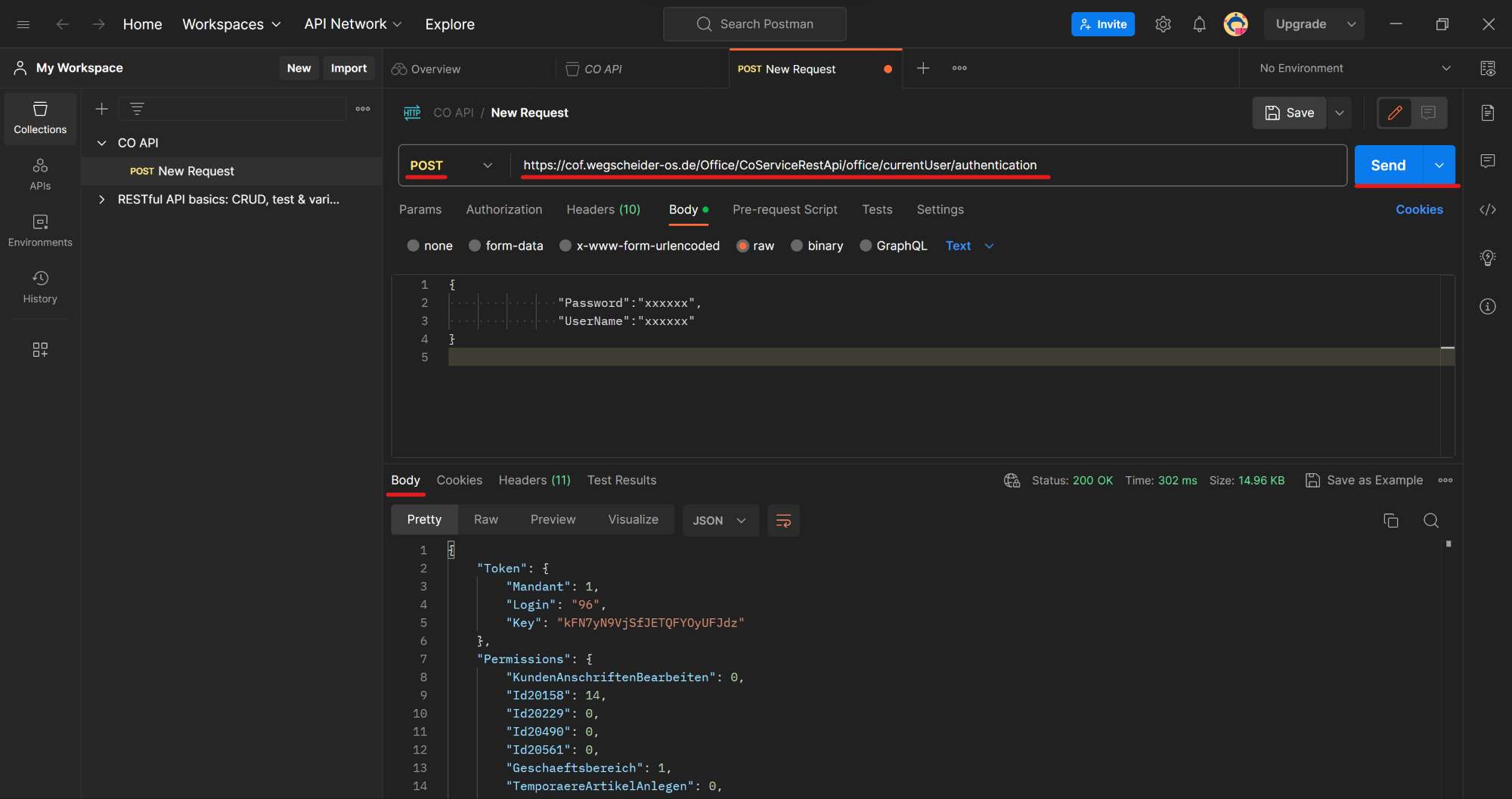Open comments panel in right sidebar
1512x799 pixels.
1488,161
